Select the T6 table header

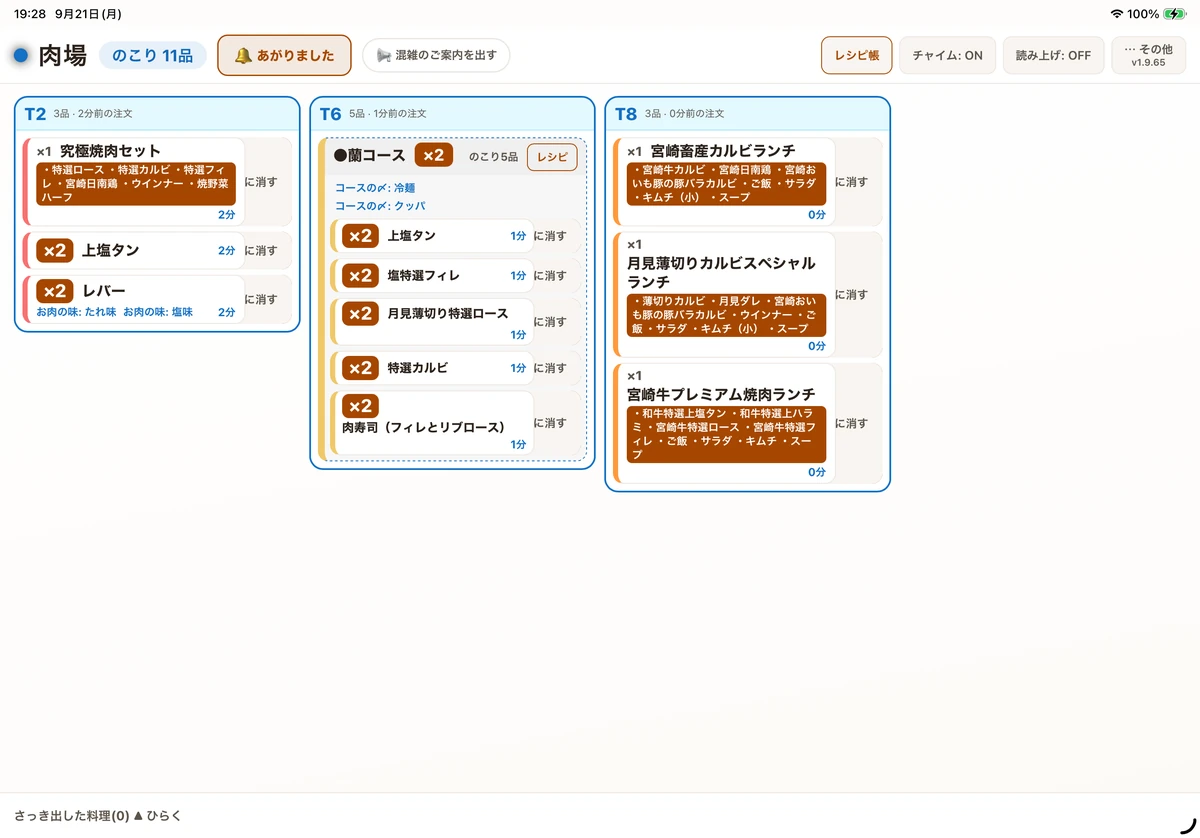tap(452, 114)
